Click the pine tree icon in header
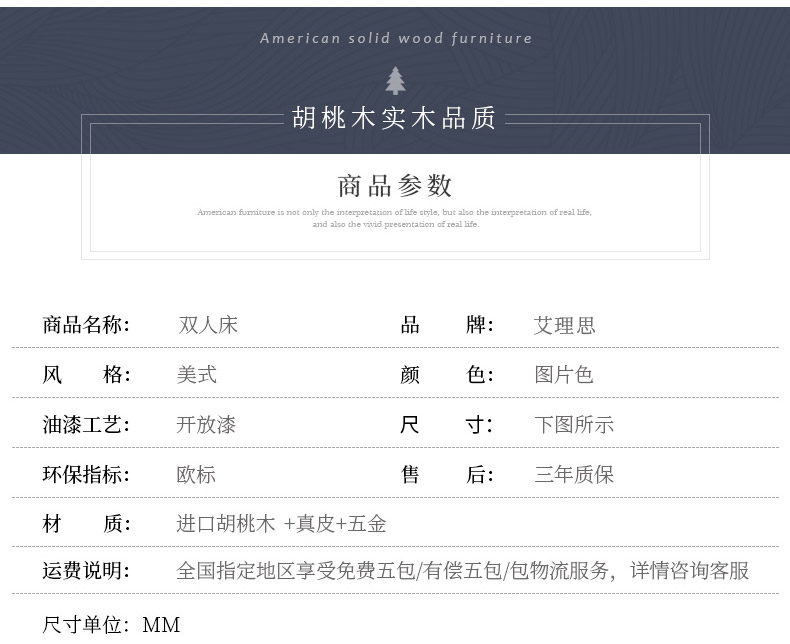The width and height of the screenshot is (790, 644). tap(396, 81)
